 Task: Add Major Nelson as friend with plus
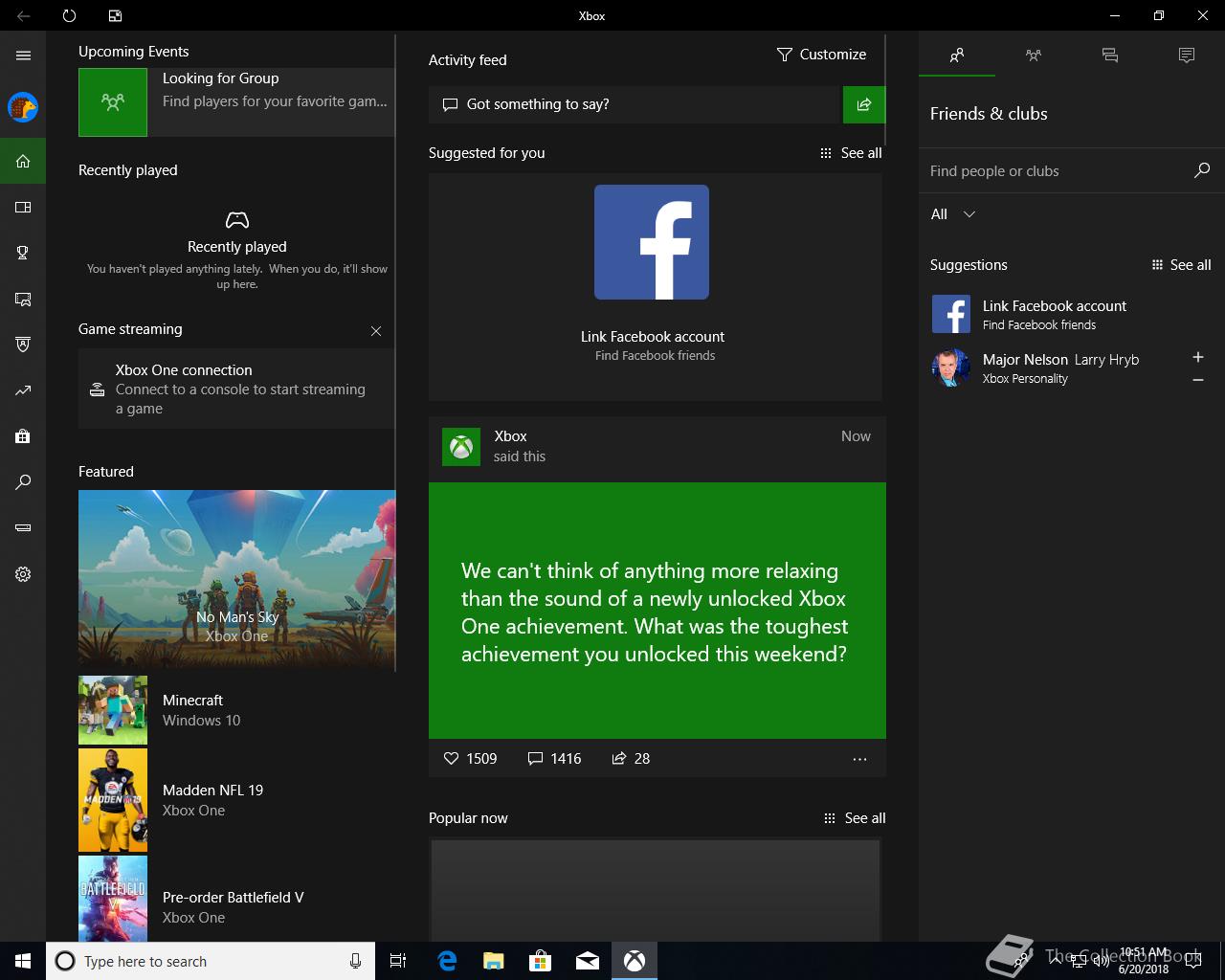coord(1197,357)
